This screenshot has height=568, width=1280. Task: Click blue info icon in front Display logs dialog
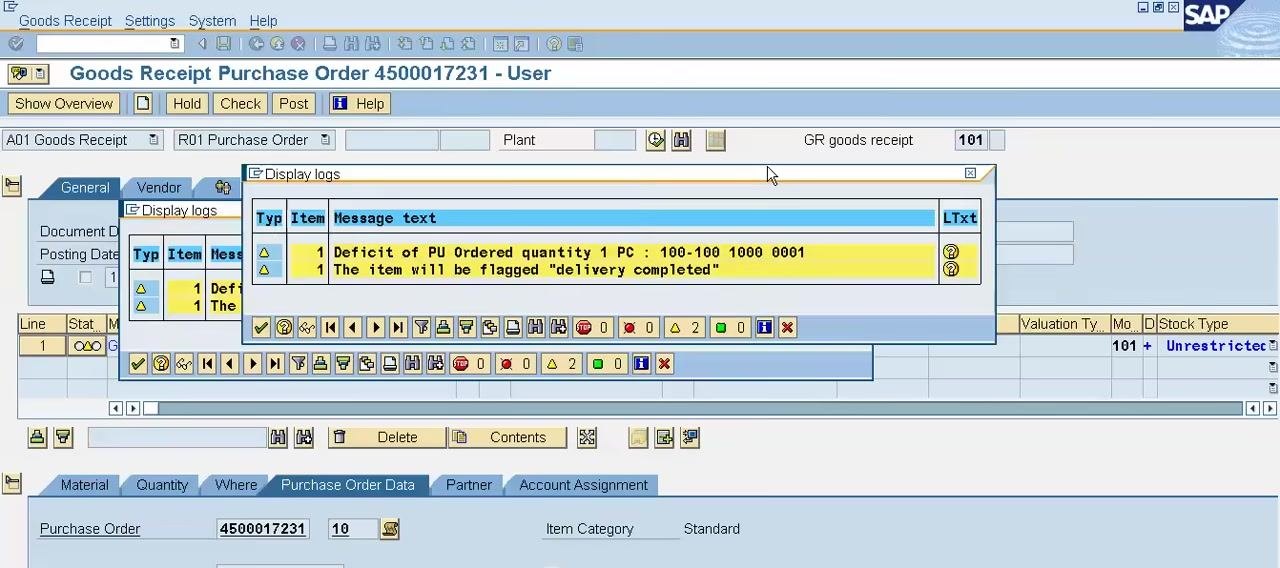765,327
